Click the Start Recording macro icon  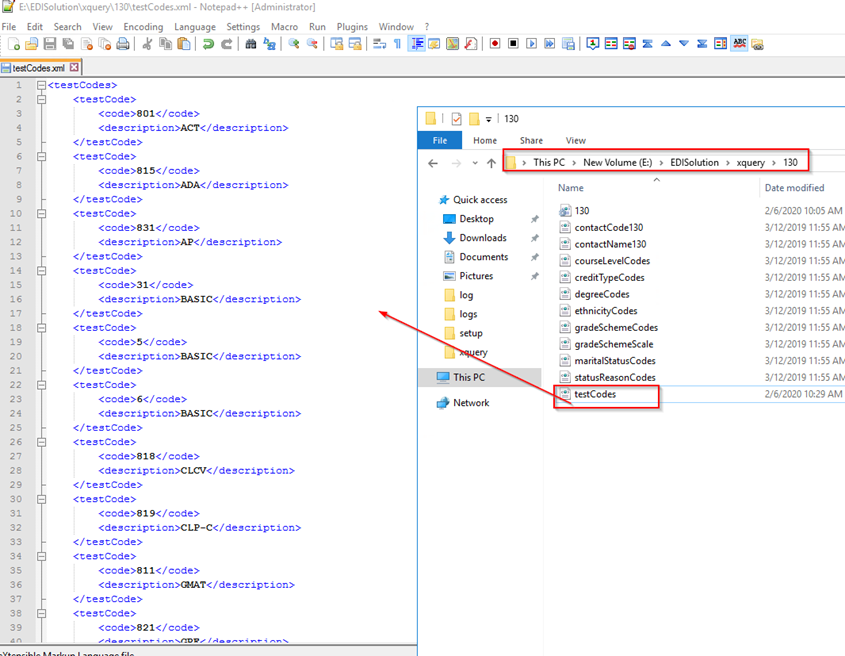[x=495, y=44]
